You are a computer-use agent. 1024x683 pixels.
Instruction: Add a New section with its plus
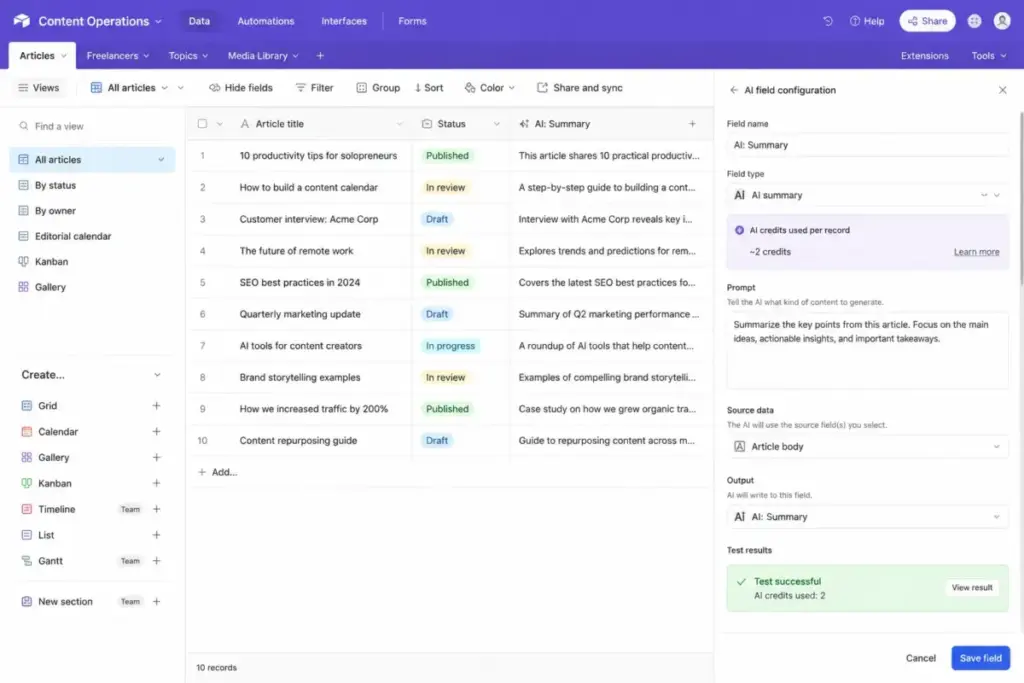click(156, 601)
